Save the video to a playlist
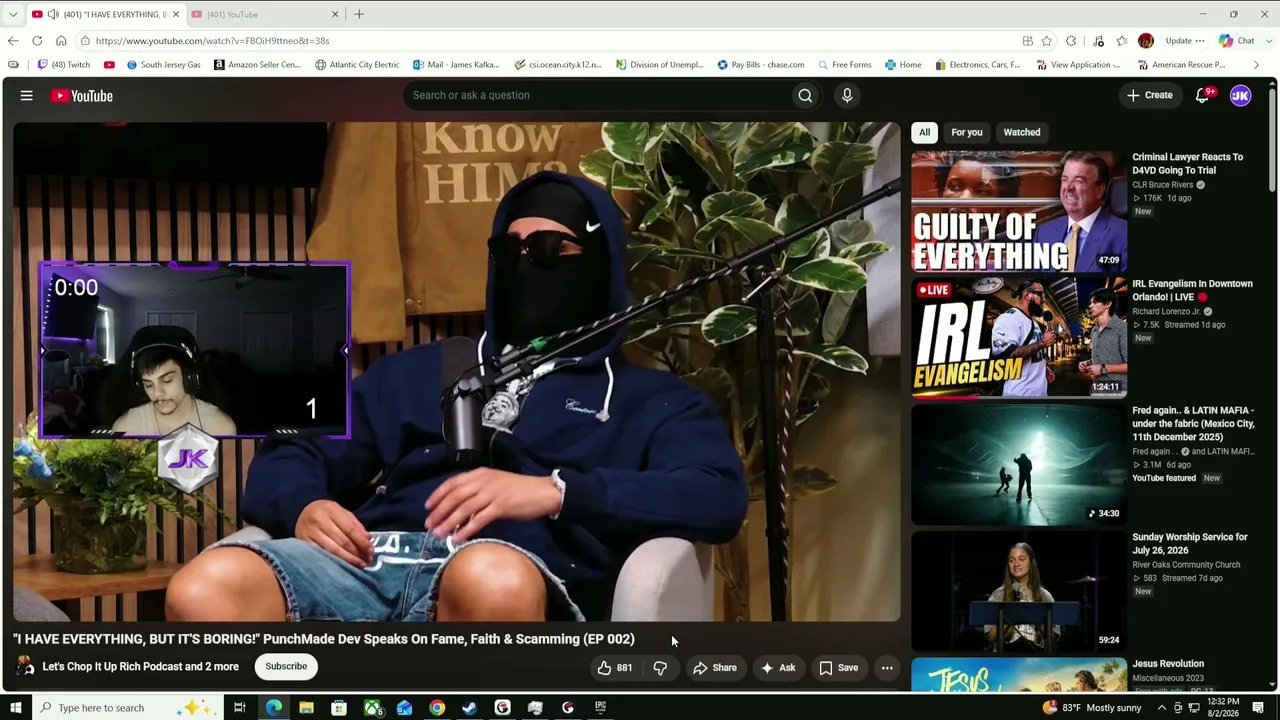Viewport: 1280px width, 720px height. tap(839, 668)
